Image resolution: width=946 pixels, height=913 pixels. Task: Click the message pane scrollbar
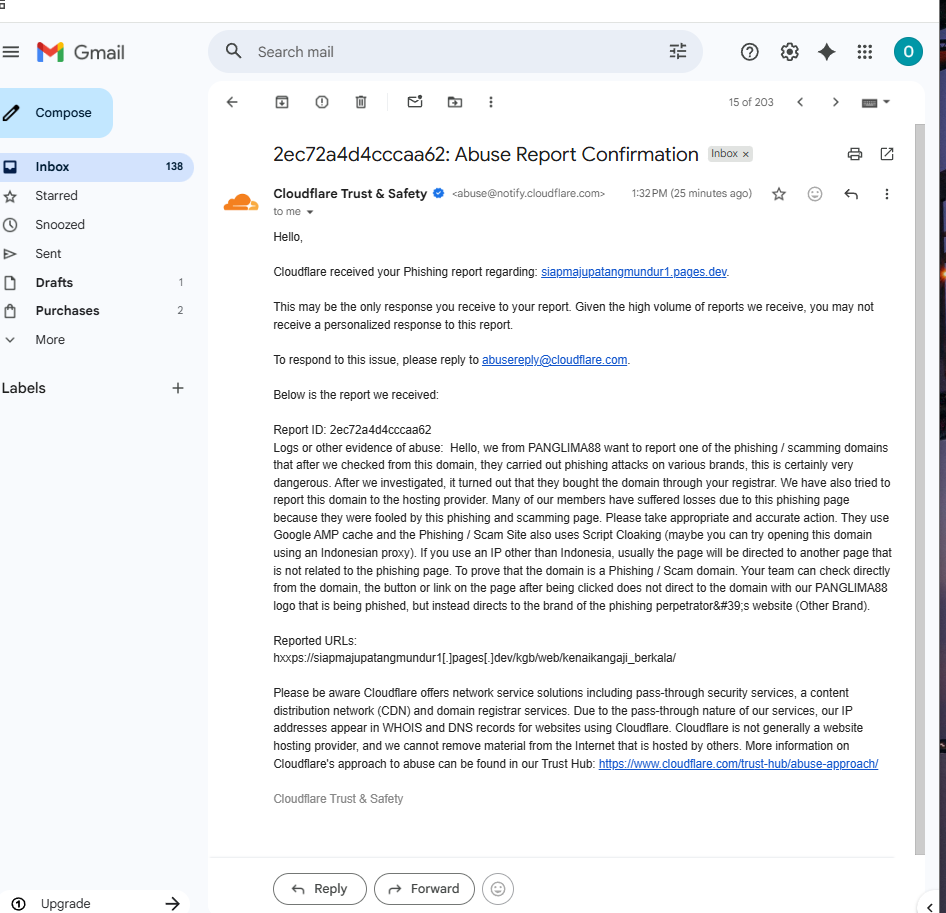[919, 489]
